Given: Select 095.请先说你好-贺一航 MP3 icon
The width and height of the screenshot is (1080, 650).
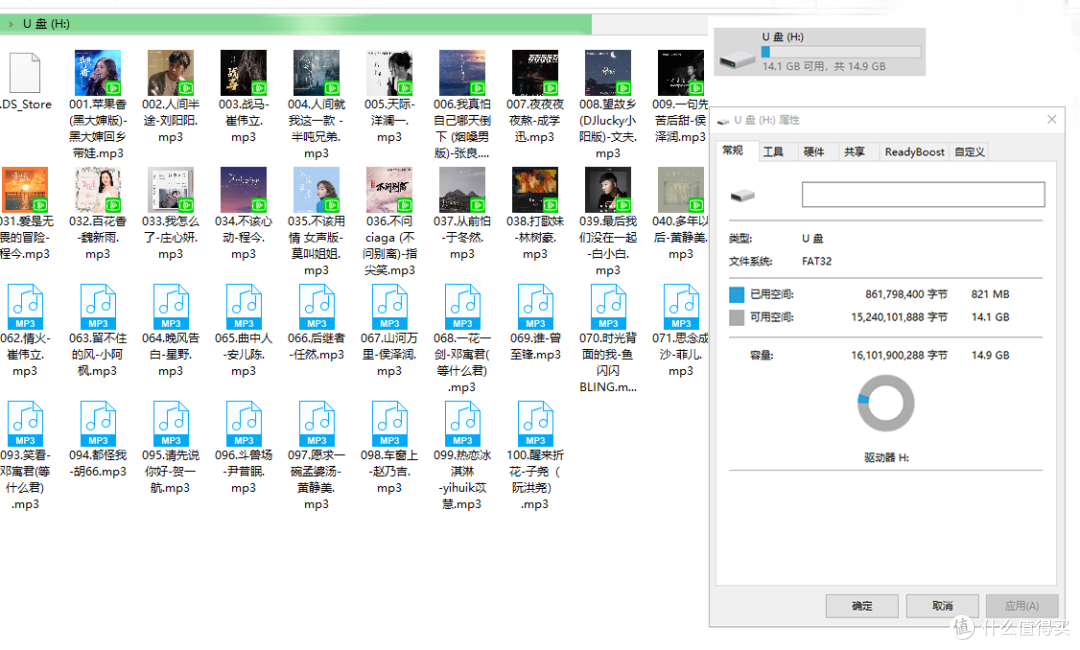Looking at the screenshot, I should (171, 423).
